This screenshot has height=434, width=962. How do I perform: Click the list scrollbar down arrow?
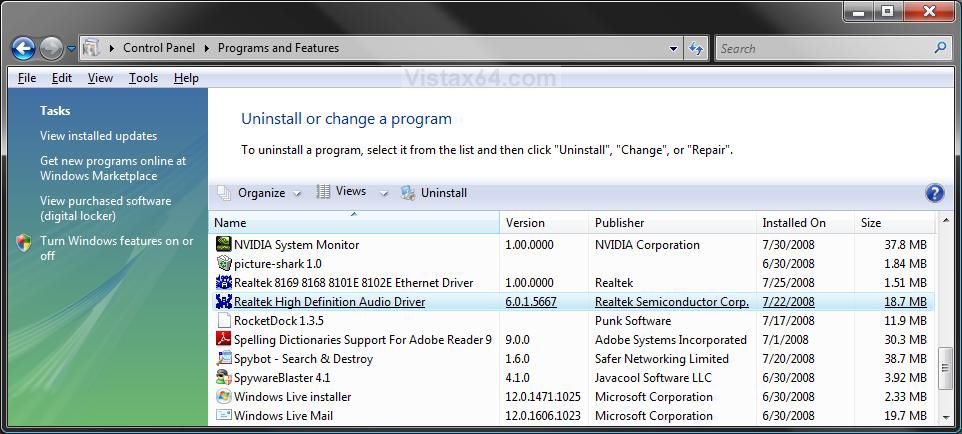(945, 417)
